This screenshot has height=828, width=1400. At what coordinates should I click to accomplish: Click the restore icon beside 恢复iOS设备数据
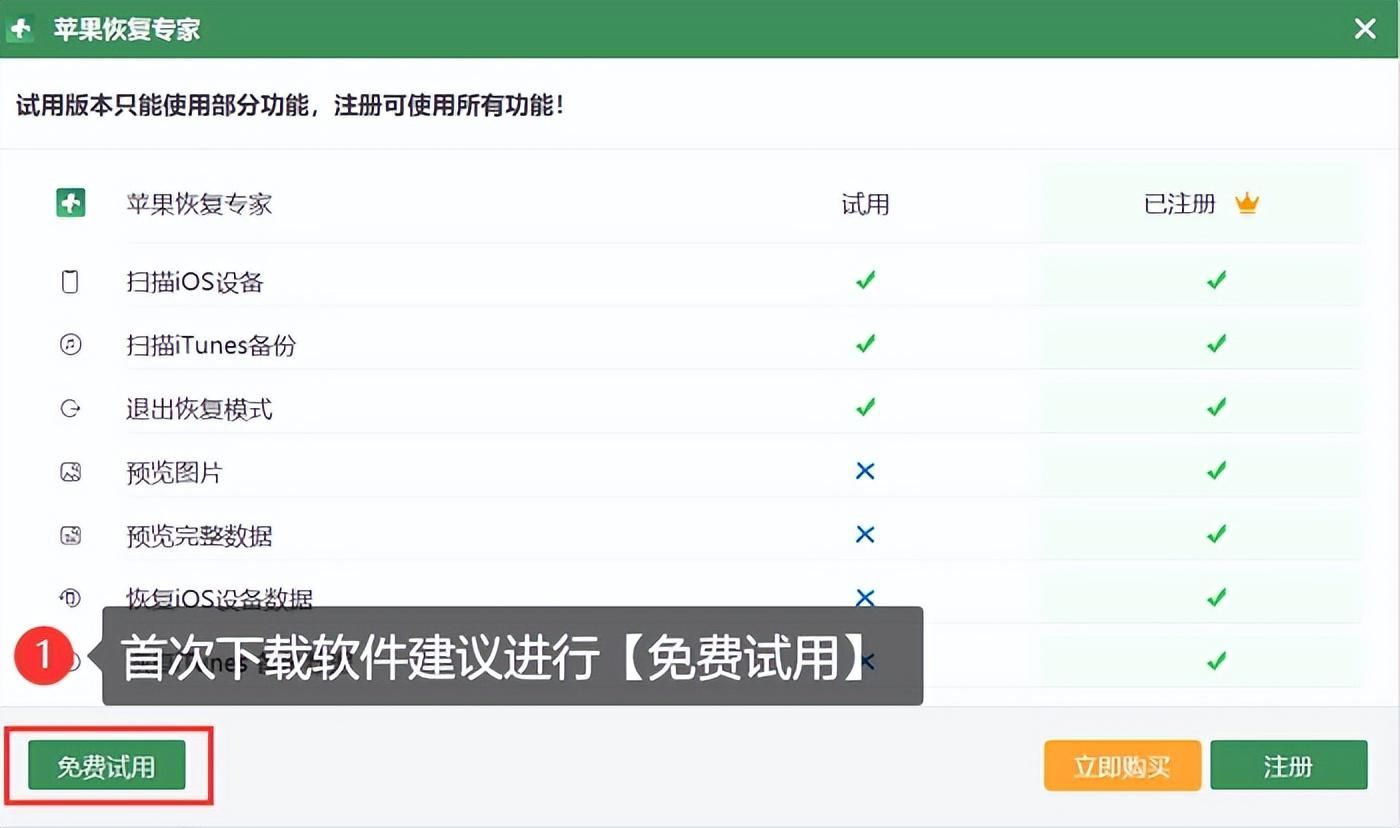70,598
